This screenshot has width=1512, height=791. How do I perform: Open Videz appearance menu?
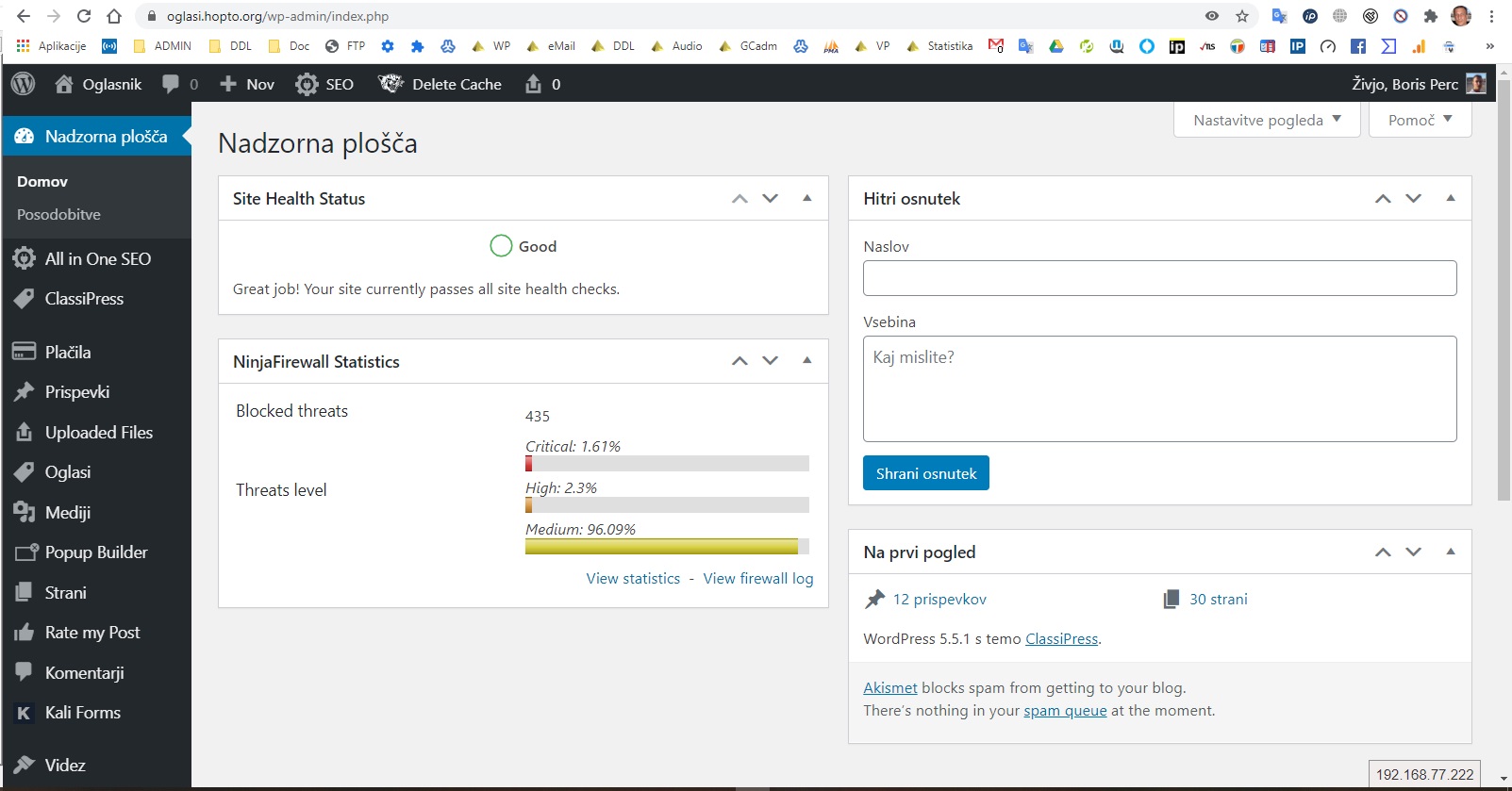[96, 765]
